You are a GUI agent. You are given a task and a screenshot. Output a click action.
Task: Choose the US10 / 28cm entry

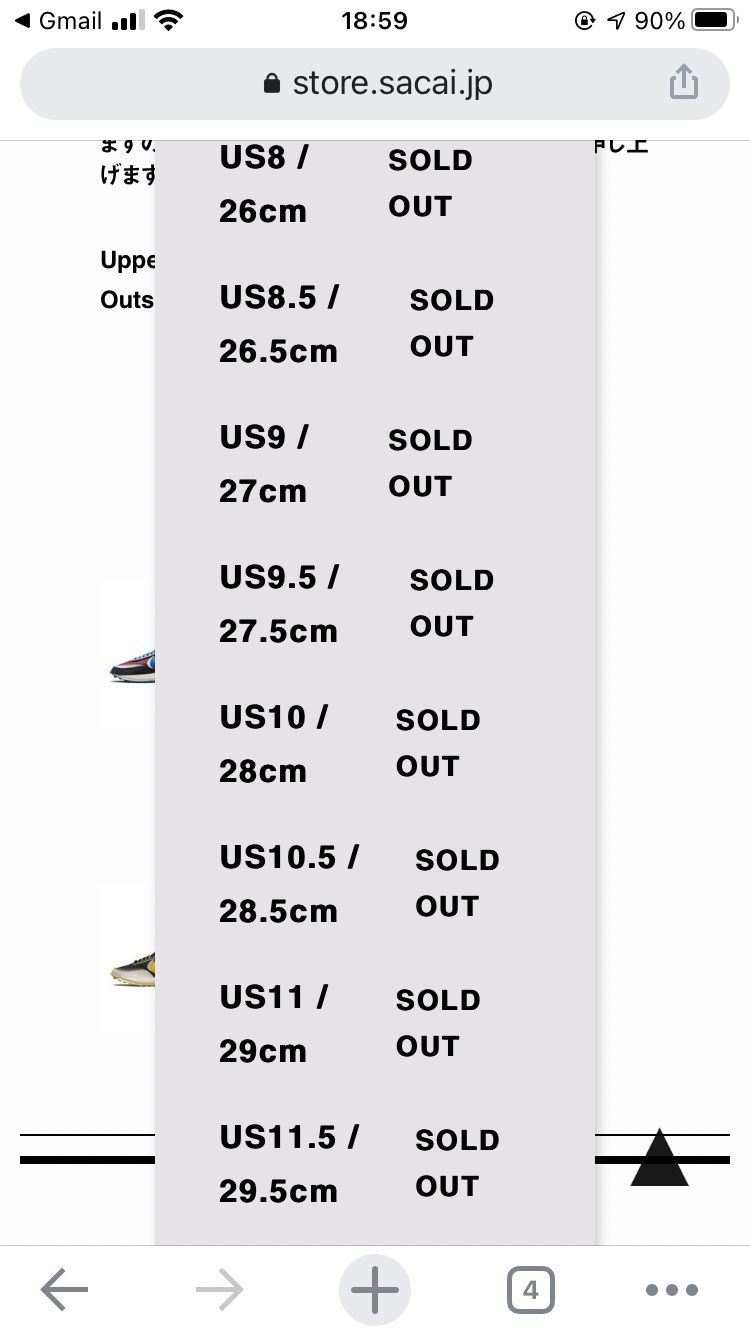pyautogui.click(x=375, y=744)
